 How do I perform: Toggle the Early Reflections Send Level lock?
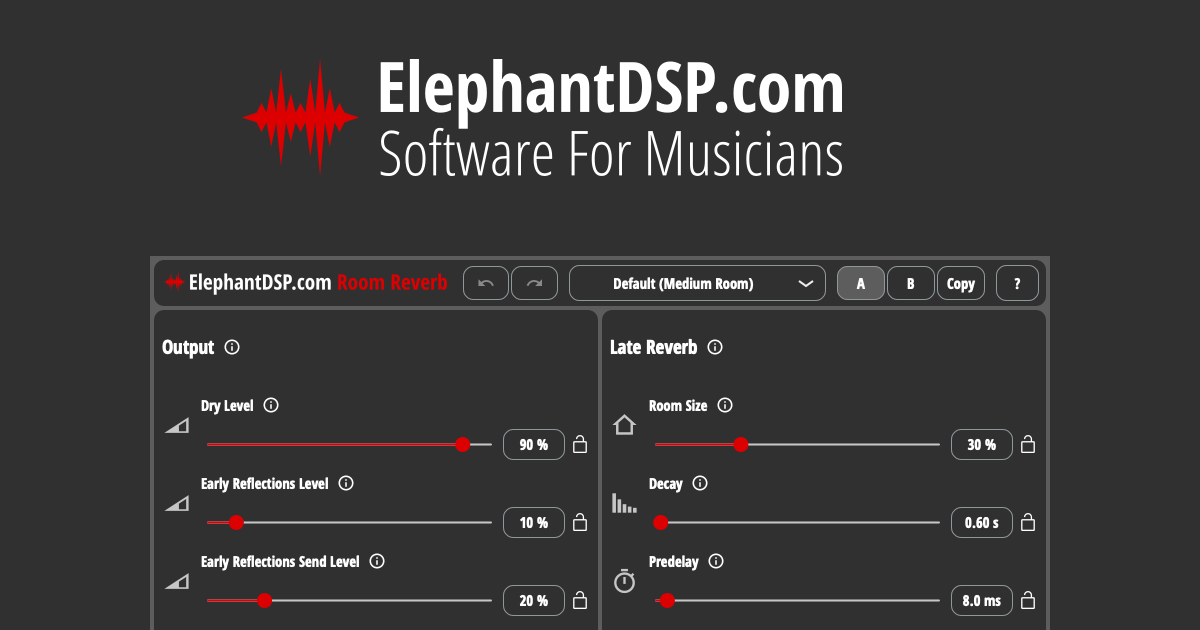click(580, 600)
